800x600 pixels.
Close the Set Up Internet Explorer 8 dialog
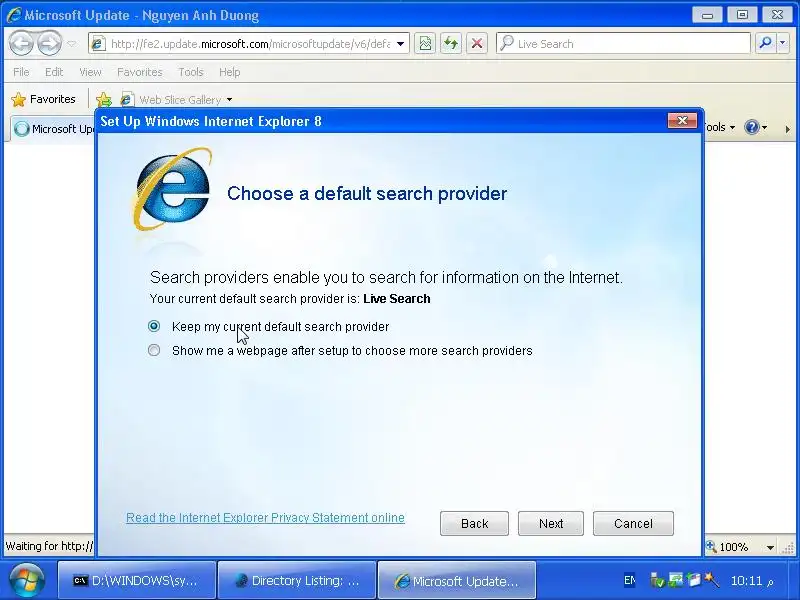(x=682, y=120)
